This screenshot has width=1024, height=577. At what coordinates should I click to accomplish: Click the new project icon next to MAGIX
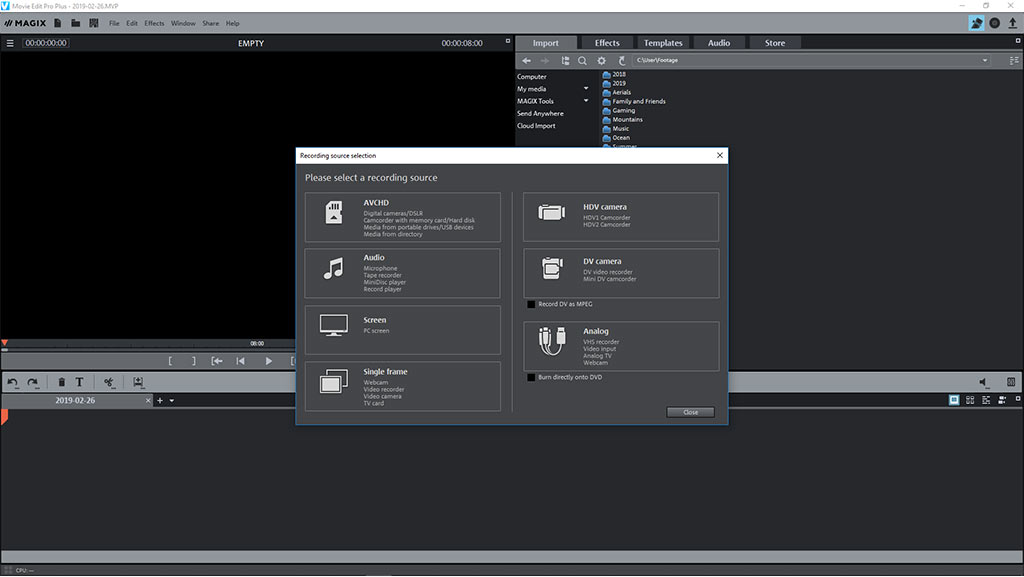click(x=57, y=23)
